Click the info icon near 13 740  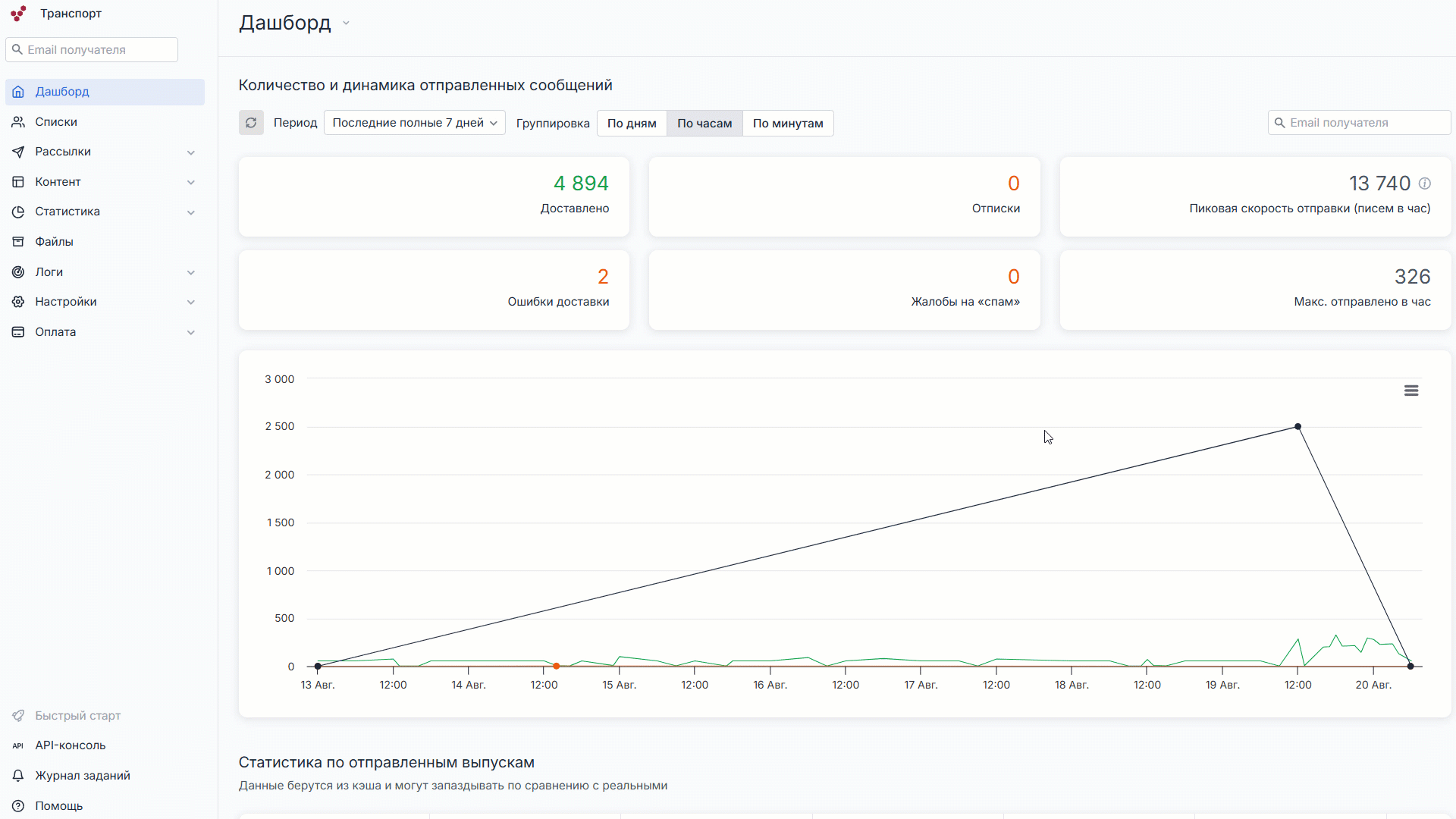click(1425, 183)
